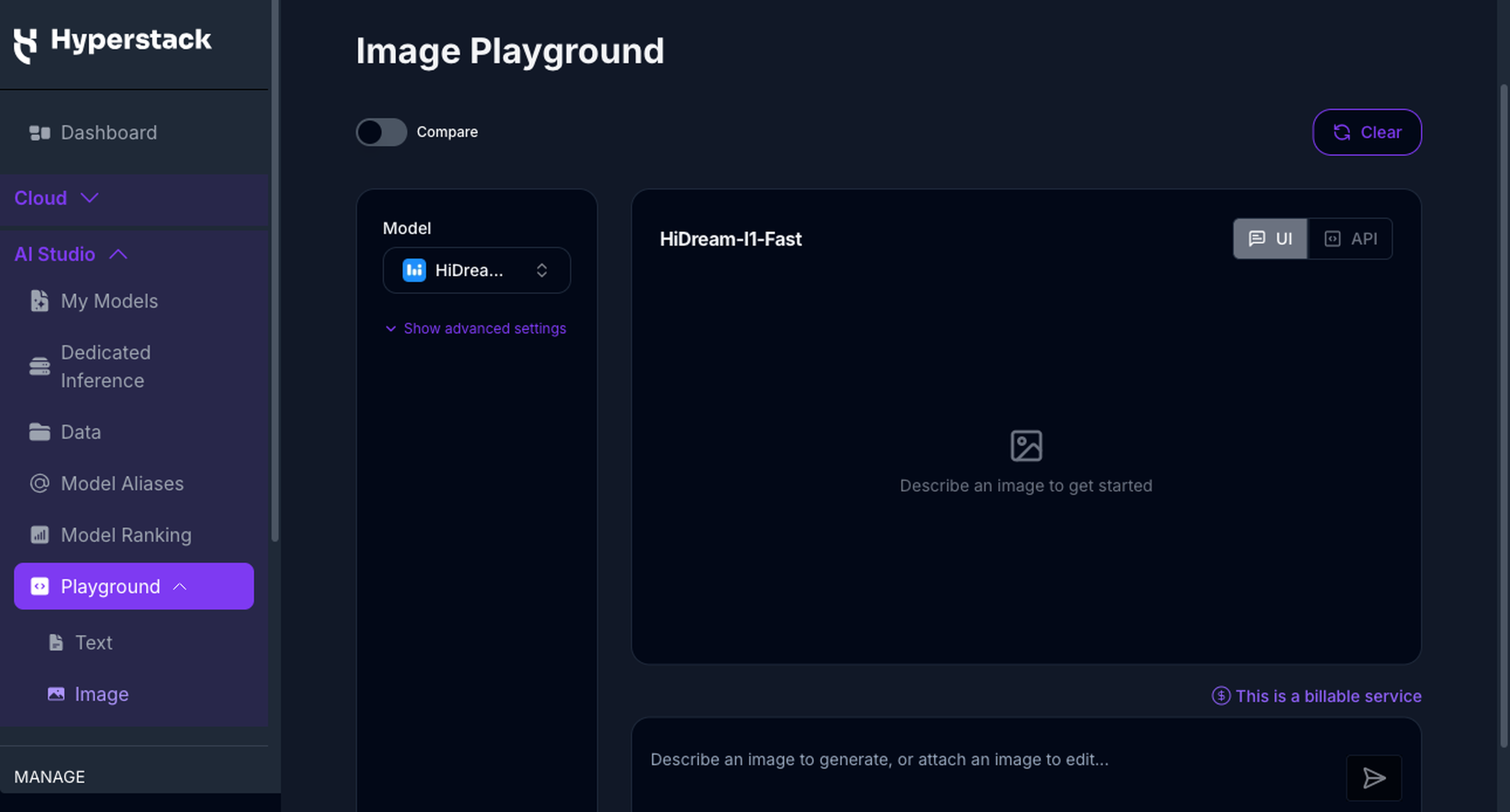
Task: Expand Show advanced settings
Action: tap(475, 328)
